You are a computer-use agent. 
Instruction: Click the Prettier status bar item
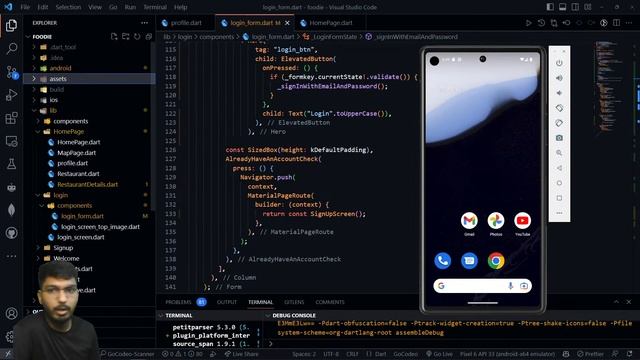point(590,354)
